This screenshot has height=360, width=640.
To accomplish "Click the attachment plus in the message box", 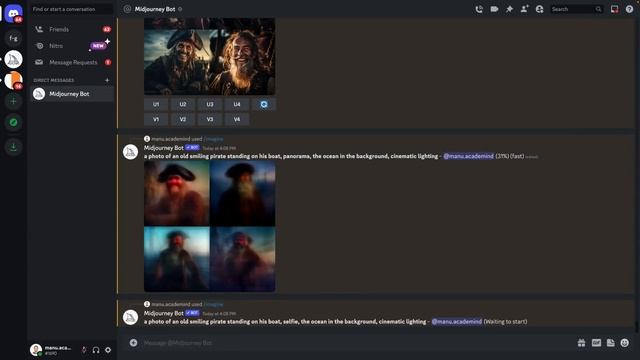I will (133, 343).
